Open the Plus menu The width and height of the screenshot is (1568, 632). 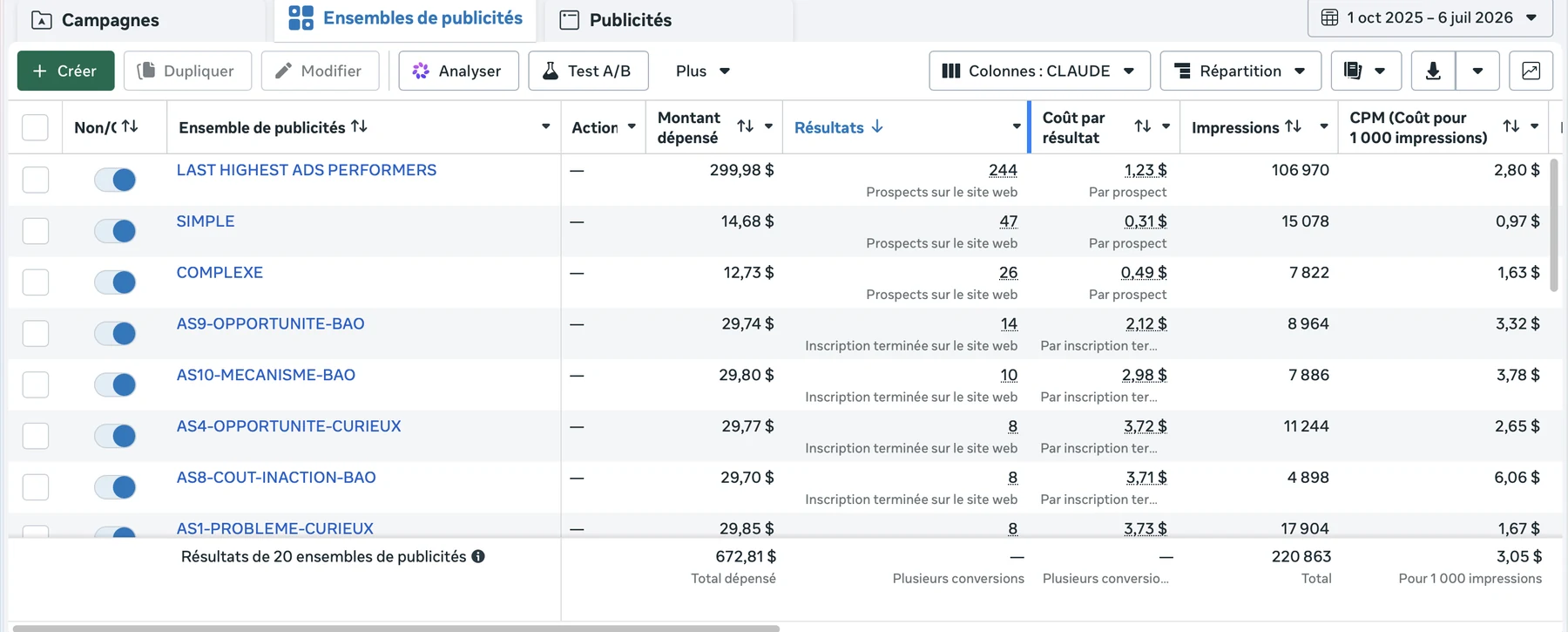point(703,71)
